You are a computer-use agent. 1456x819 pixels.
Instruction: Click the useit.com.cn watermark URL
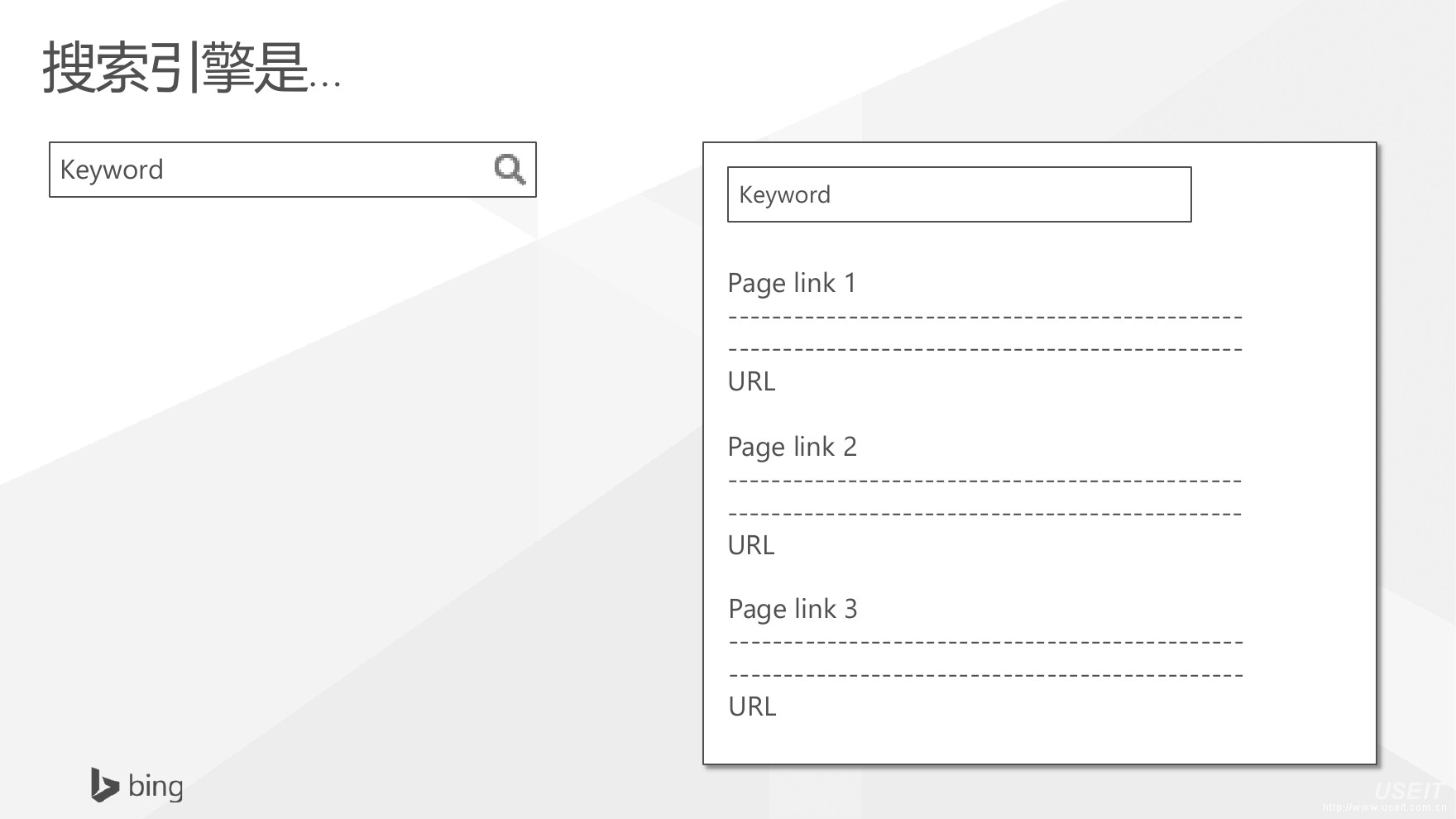coord(1383,808)
